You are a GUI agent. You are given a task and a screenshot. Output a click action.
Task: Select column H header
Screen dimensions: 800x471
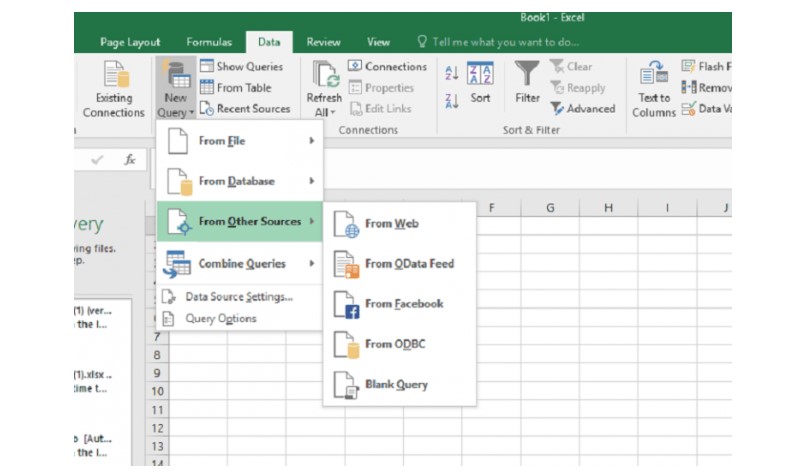pyautogui.click(x=608, y=208)
